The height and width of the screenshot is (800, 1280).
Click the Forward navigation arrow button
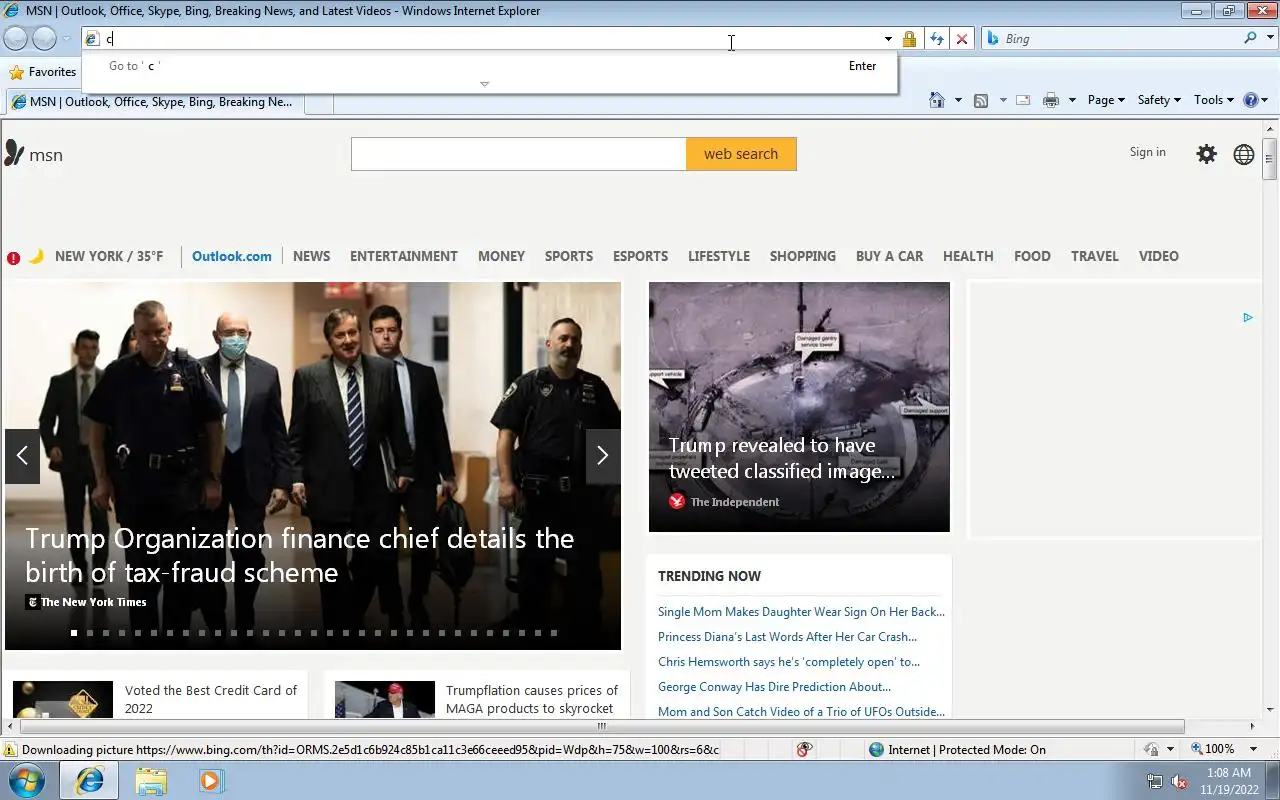(44, 39)
